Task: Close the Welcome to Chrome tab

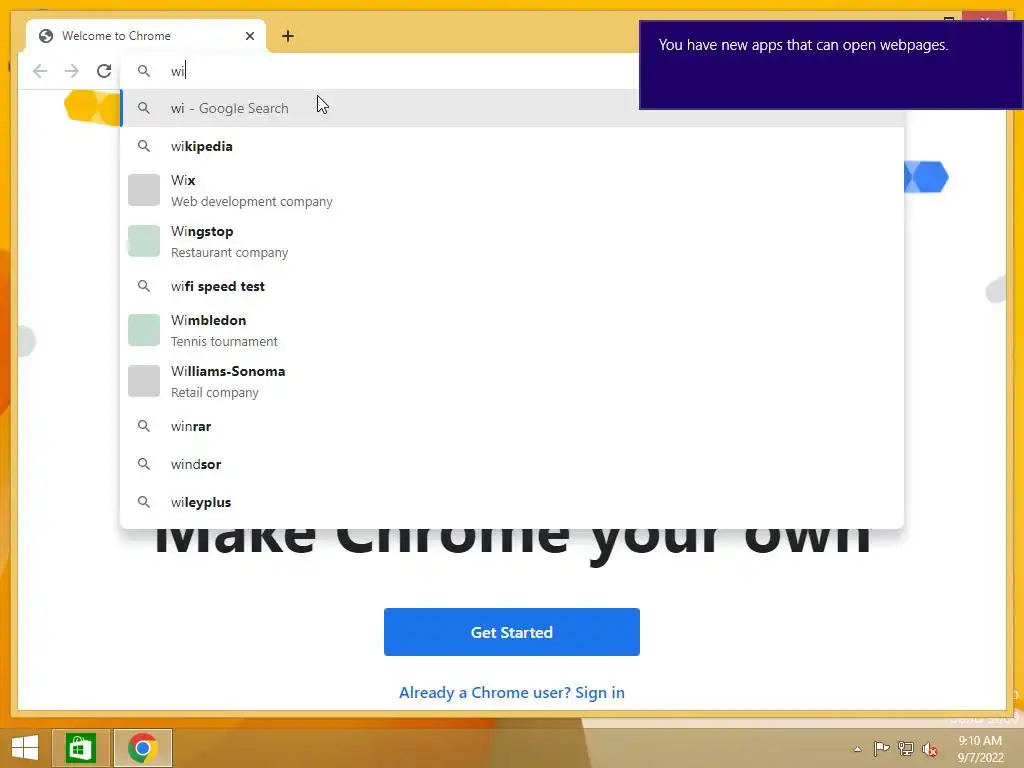Action: [250, 36]
